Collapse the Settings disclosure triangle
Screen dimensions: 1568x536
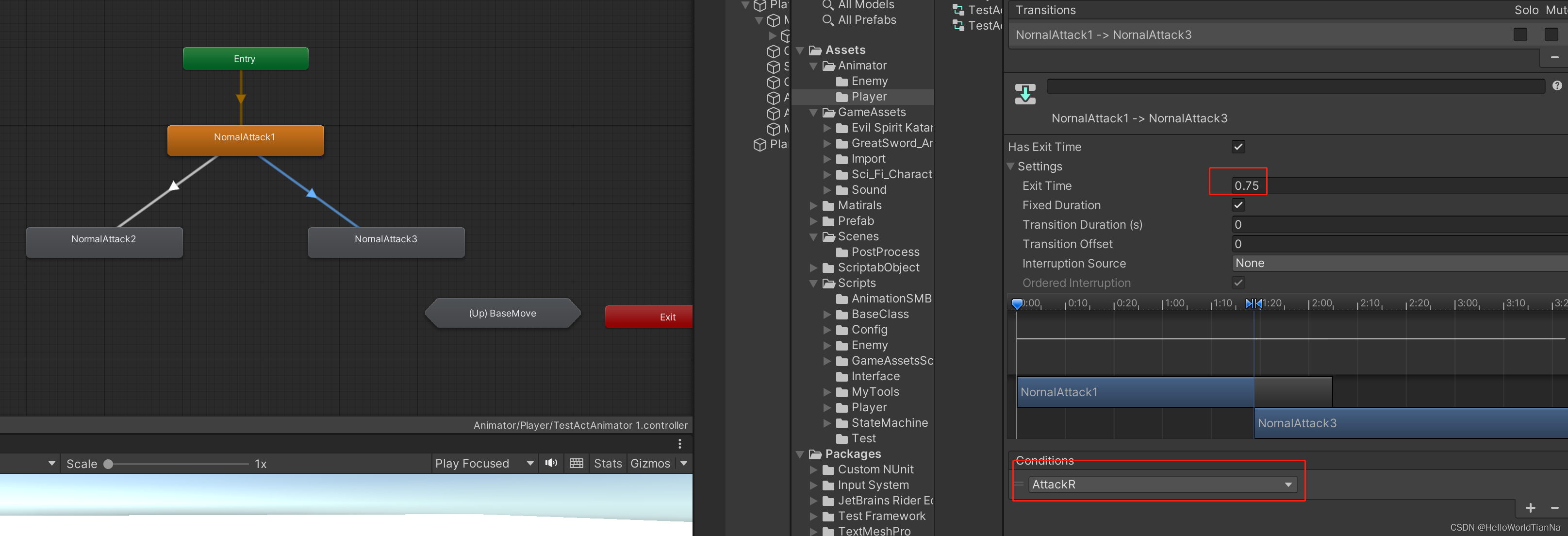coord(1011,166)
